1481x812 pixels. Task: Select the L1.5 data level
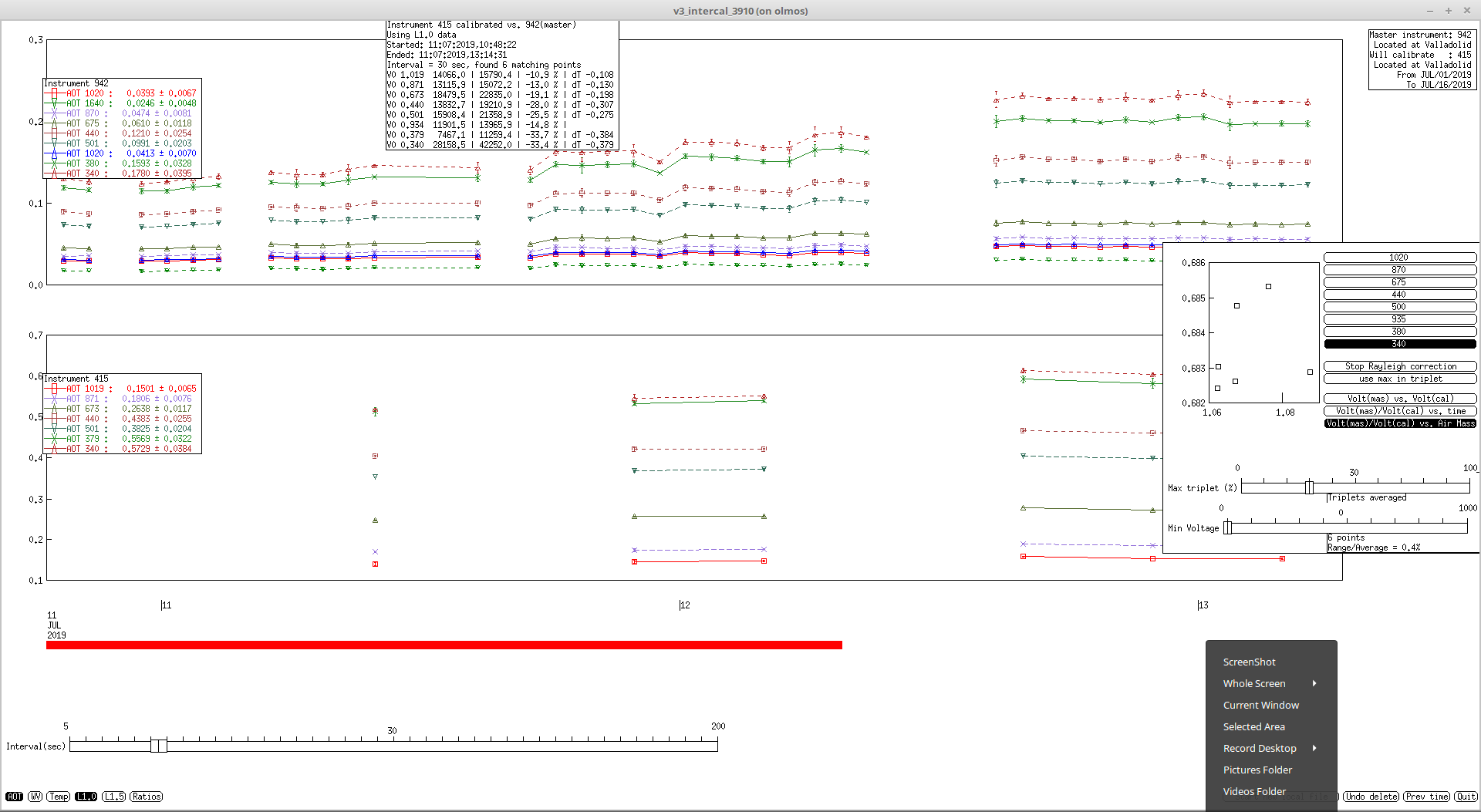(114, 797)
